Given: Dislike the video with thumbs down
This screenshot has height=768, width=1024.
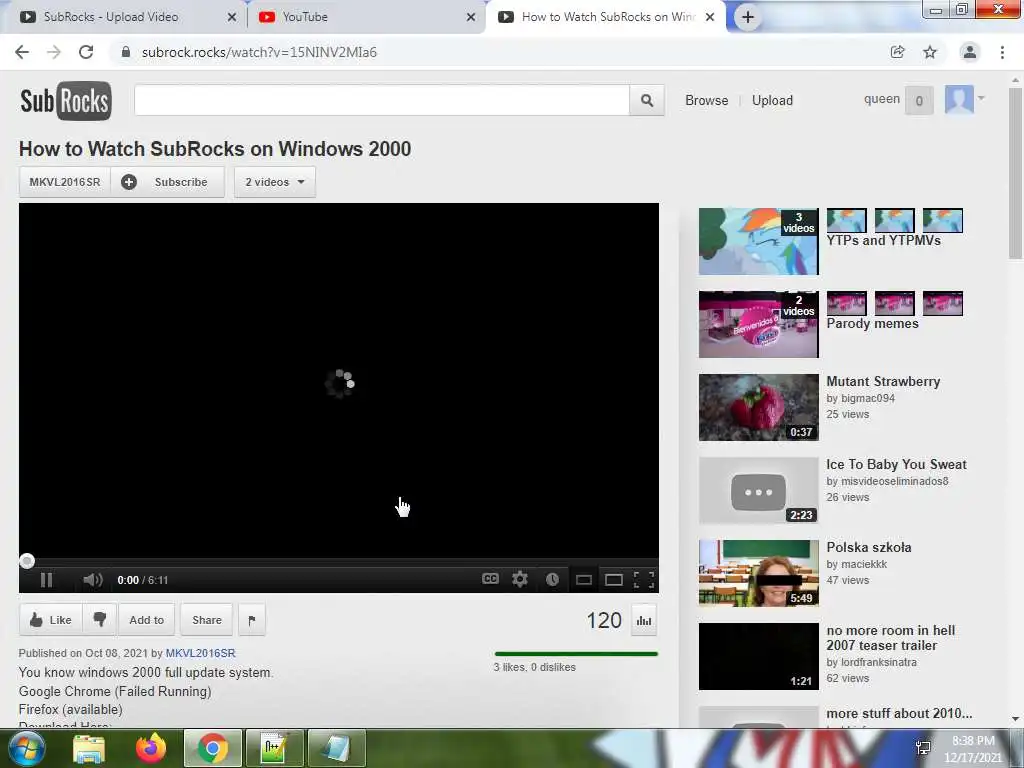Looking at the screenshot, I should pos(100,620).
